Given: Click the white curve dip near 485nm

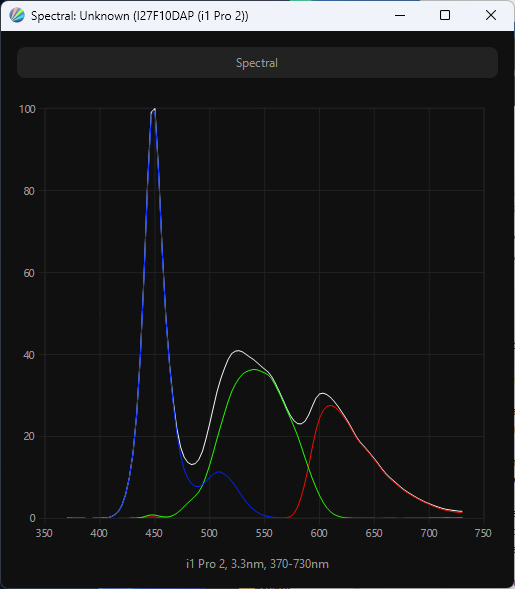Looking at the screenshot, I should pyautogui.click(x=192, y=464).
